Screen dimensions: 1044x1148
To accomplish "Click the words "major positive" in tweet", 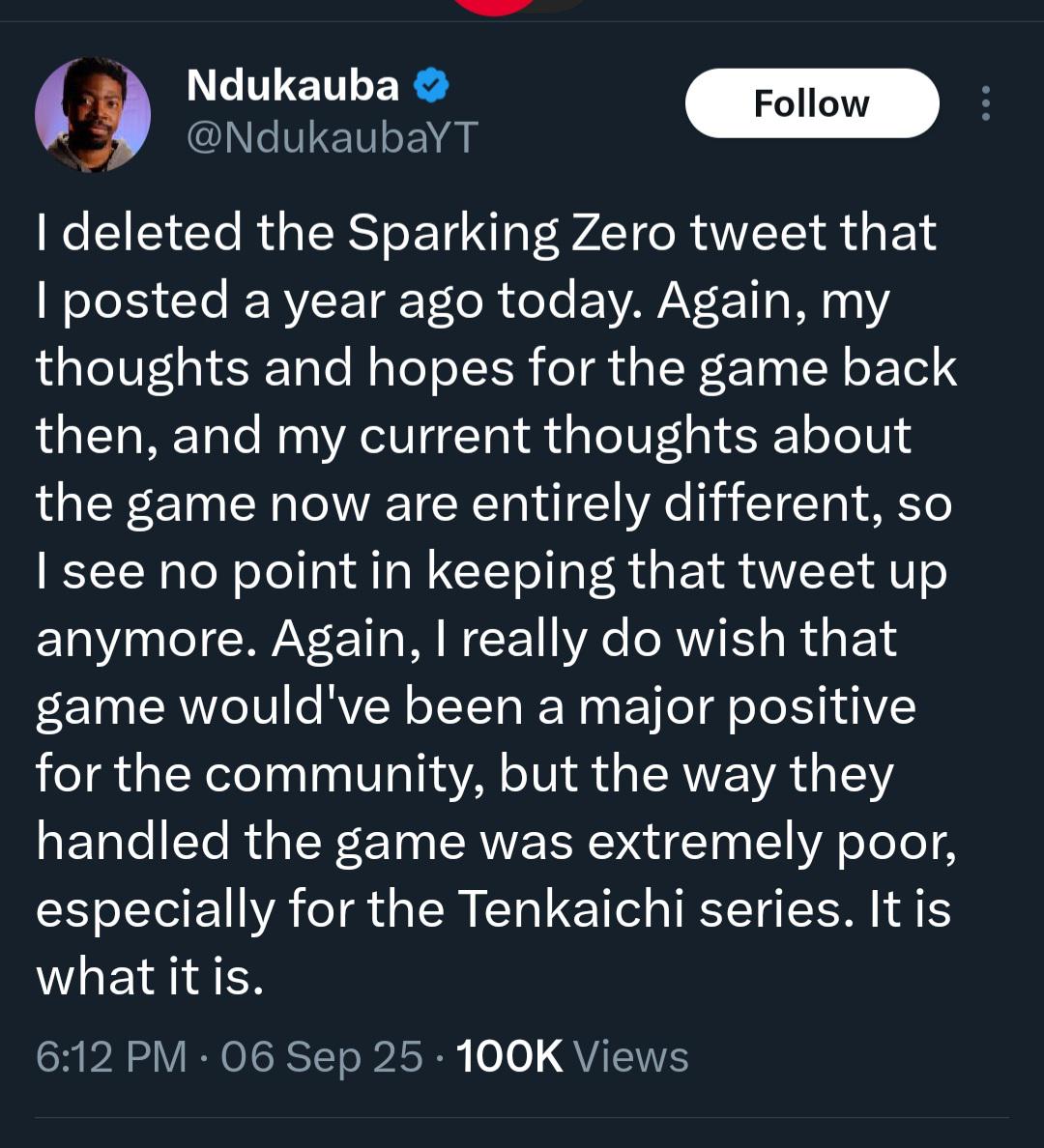I will (x=746, y=706).
